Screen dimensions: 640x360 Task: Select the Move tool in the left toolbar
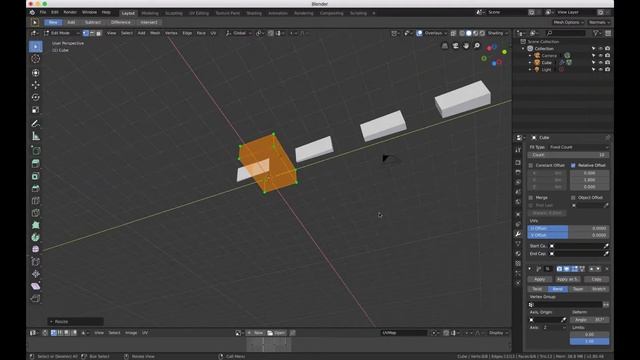click(x=36, y=85)
